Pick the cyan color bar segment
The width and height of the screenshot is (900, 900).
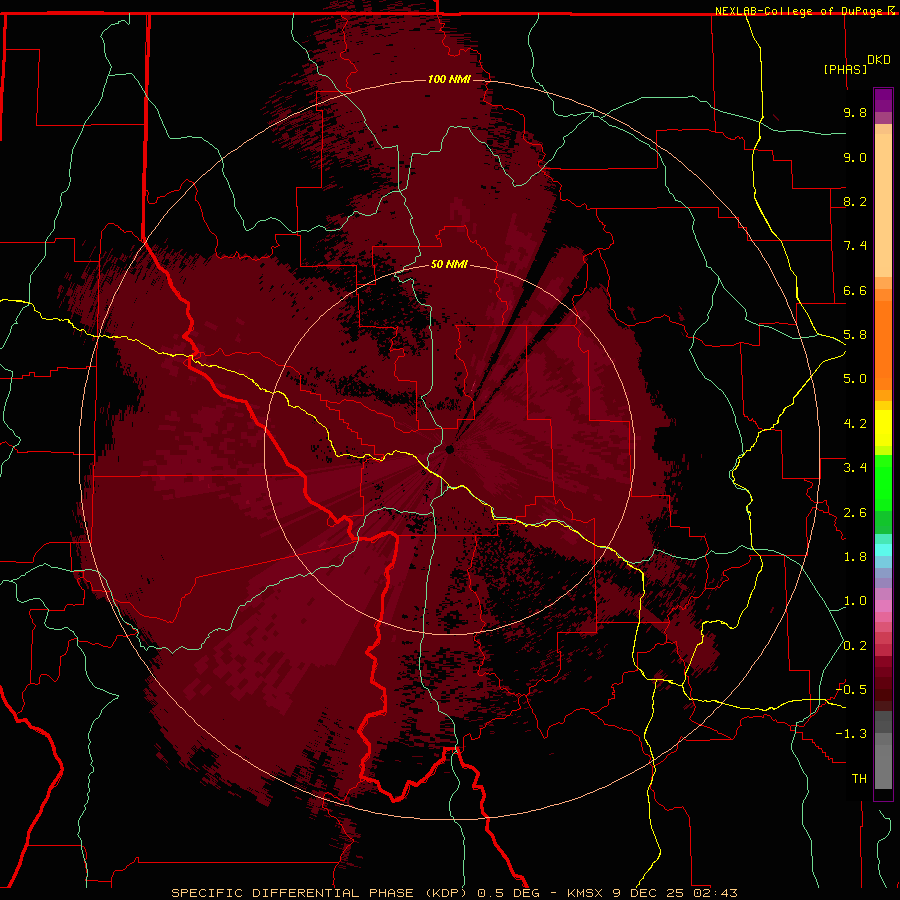tap(883, 550)
